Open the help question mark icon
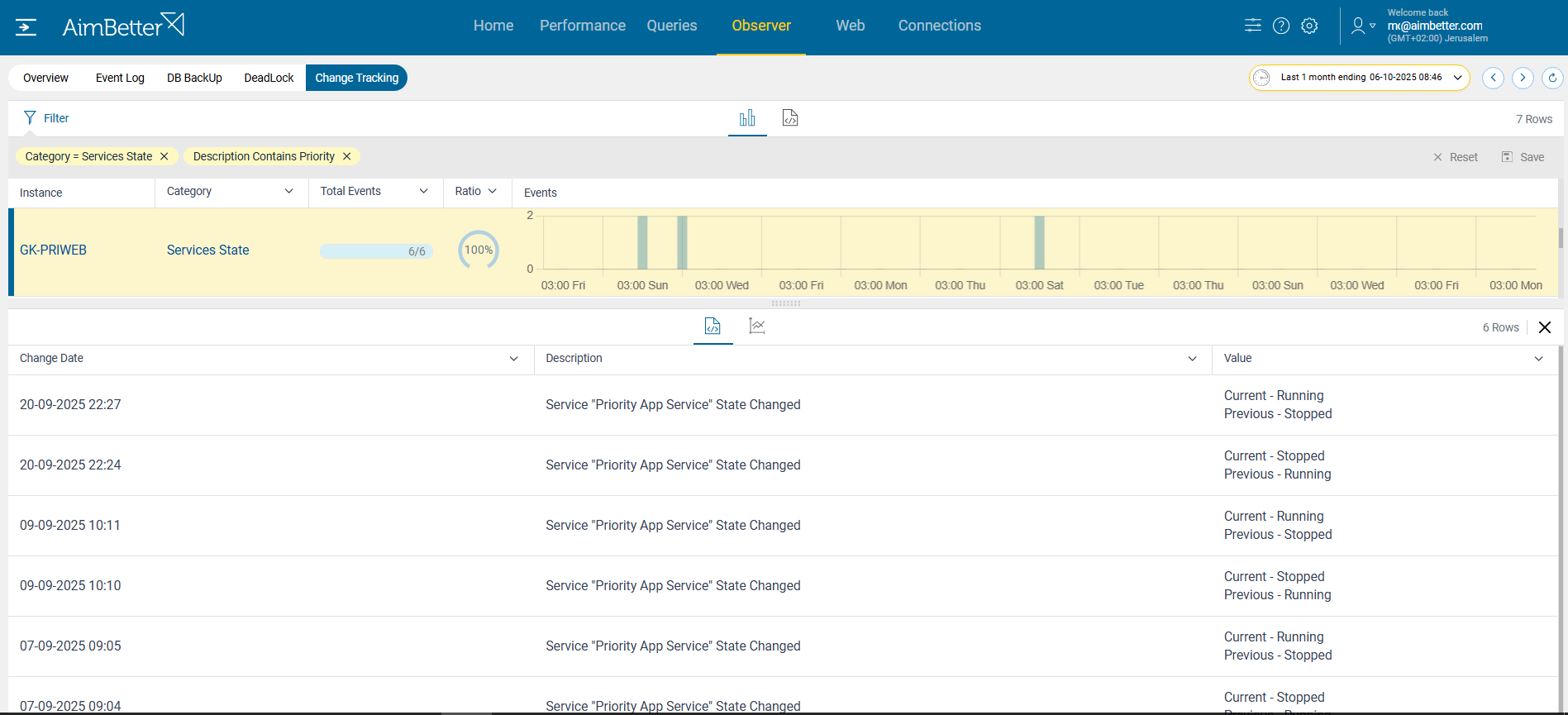Image resolution: width=1568 pixels, height=715 pixels. (x=1280, y=26)
